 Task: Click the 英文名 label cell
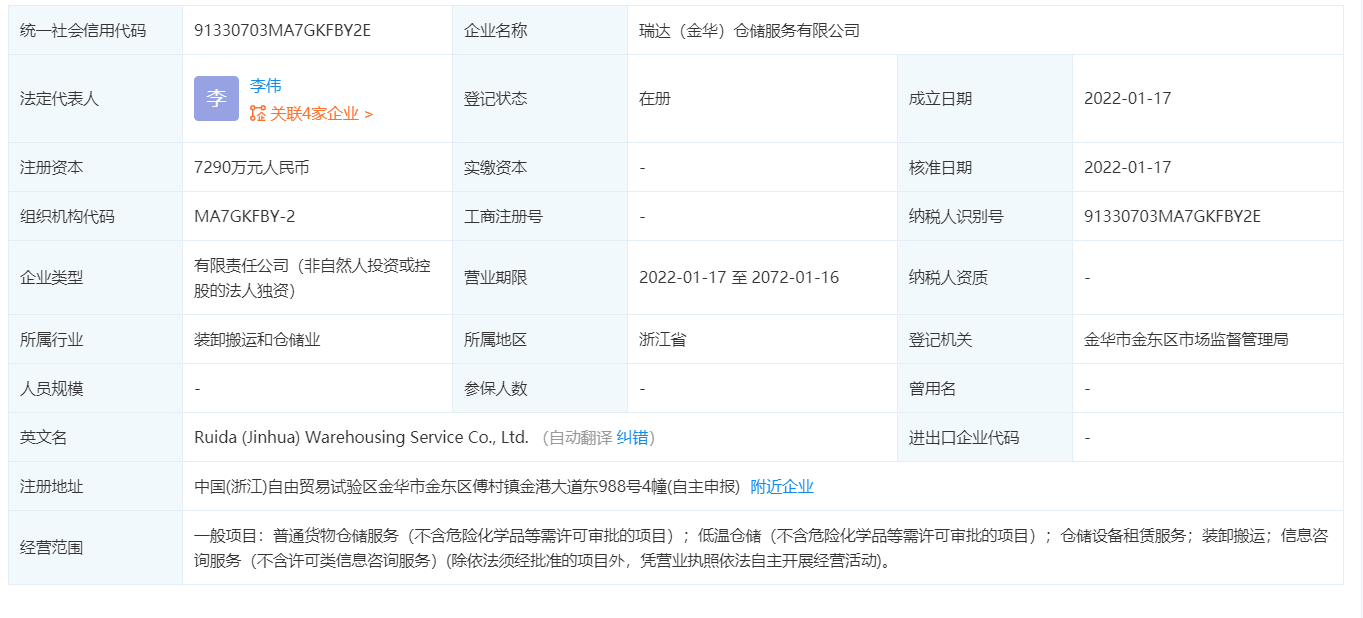click(x=96, y=437)
